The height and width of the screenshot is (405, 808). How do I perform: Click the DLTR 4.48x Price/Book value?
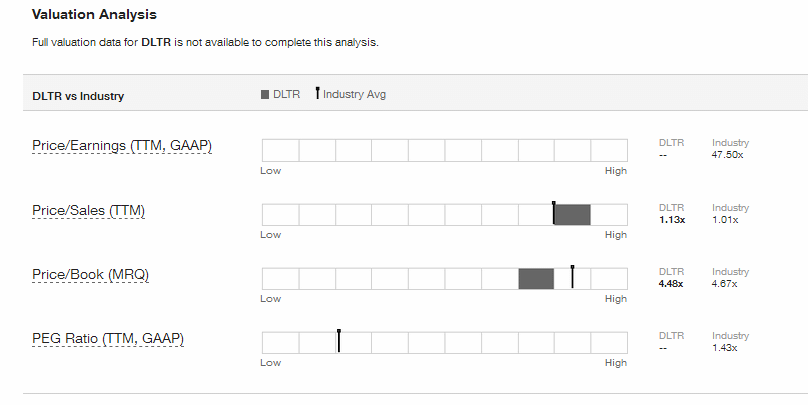tap(671, 283)
